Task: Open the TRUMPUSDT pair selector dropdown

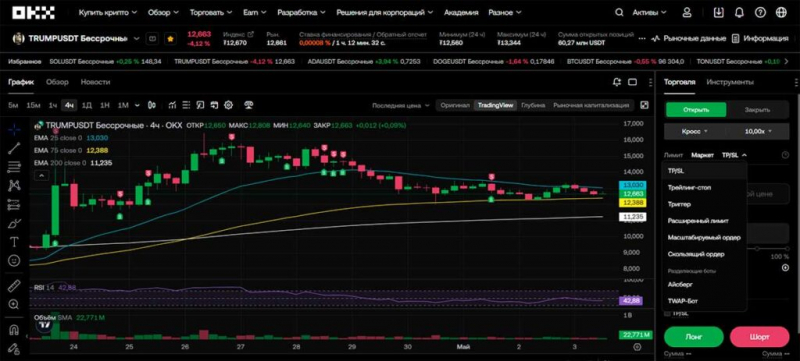Action: 136,38
